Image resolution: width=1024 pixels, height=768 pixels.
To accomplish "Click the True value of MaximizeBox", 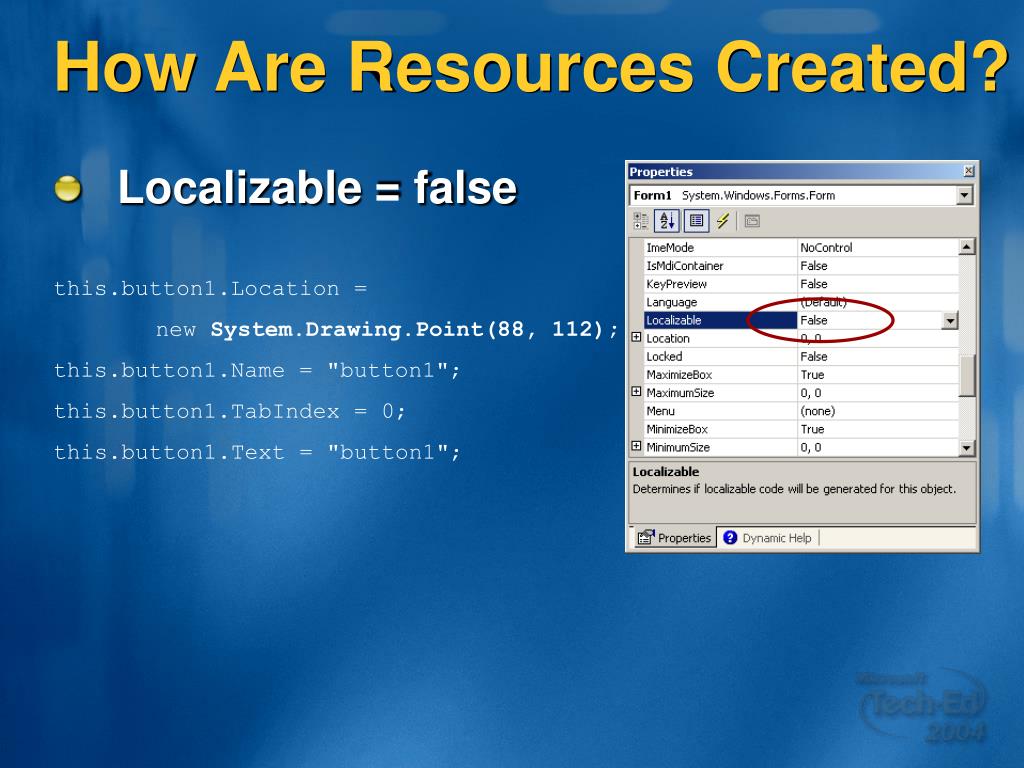I will tap(812, 375).
